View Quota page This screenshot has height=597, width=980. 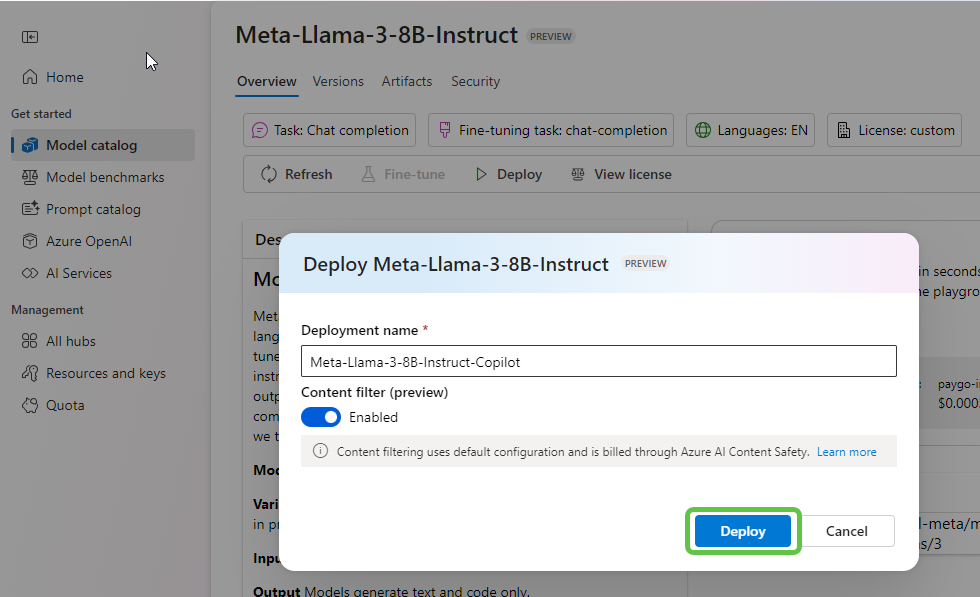point(65,405)
